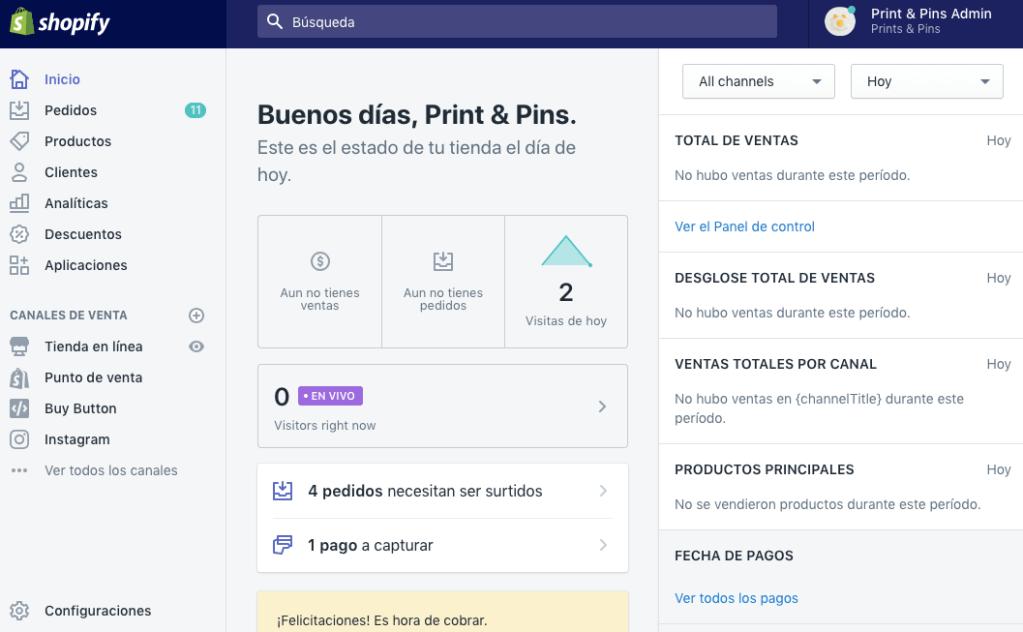This screenshot has width=1023, height=632.
Task: Click Ver todos los pagos link
Action: pos(736,598)
